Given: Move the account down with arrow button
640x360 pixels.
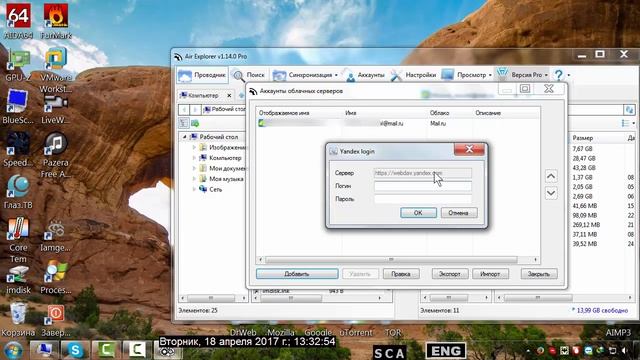Looking at the screenshot, I should (551, 193).
